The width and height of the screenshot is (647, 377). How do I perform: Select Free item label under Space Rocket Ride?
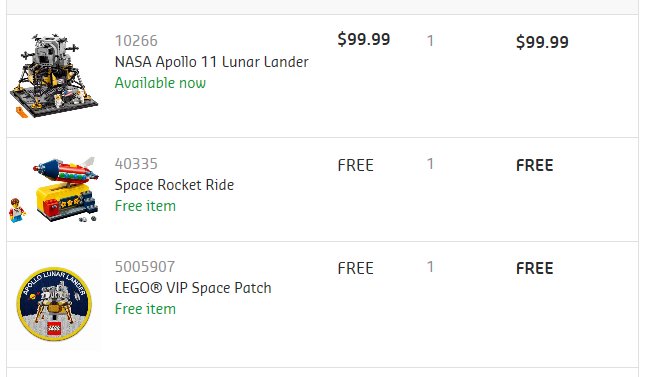tap(145, 206)
